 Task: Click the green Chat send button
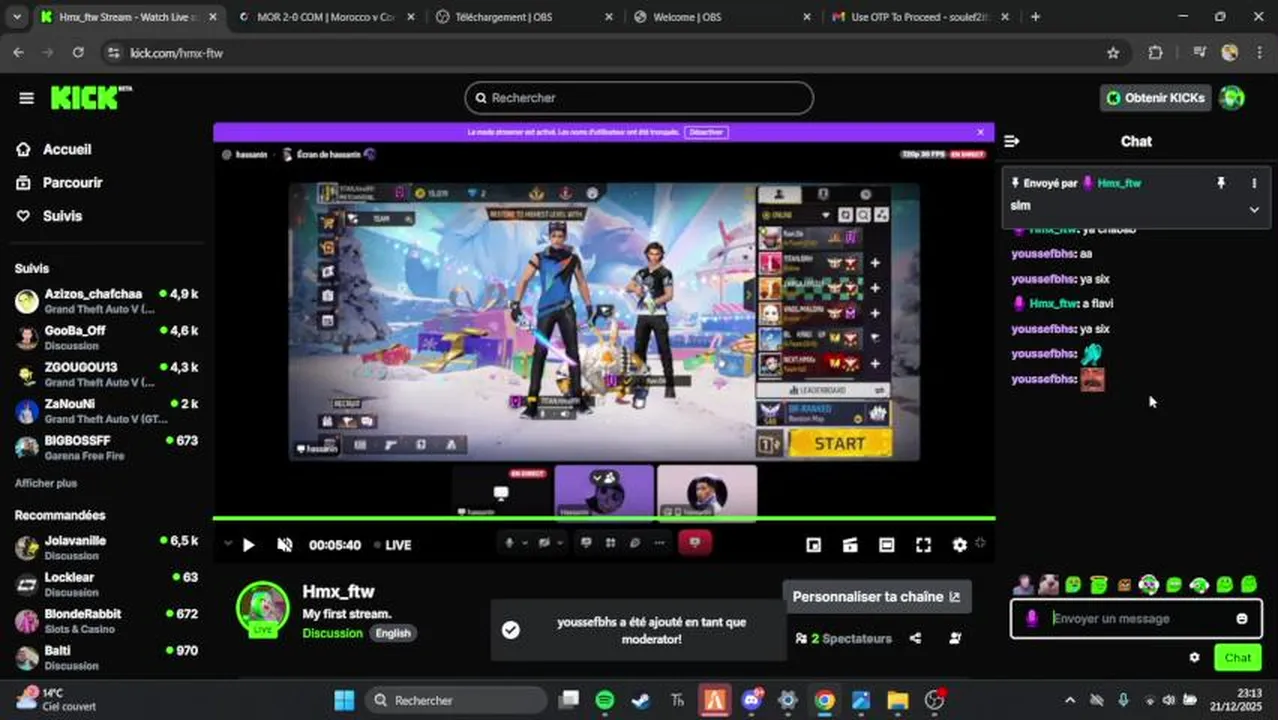(x=1237, y=657)
